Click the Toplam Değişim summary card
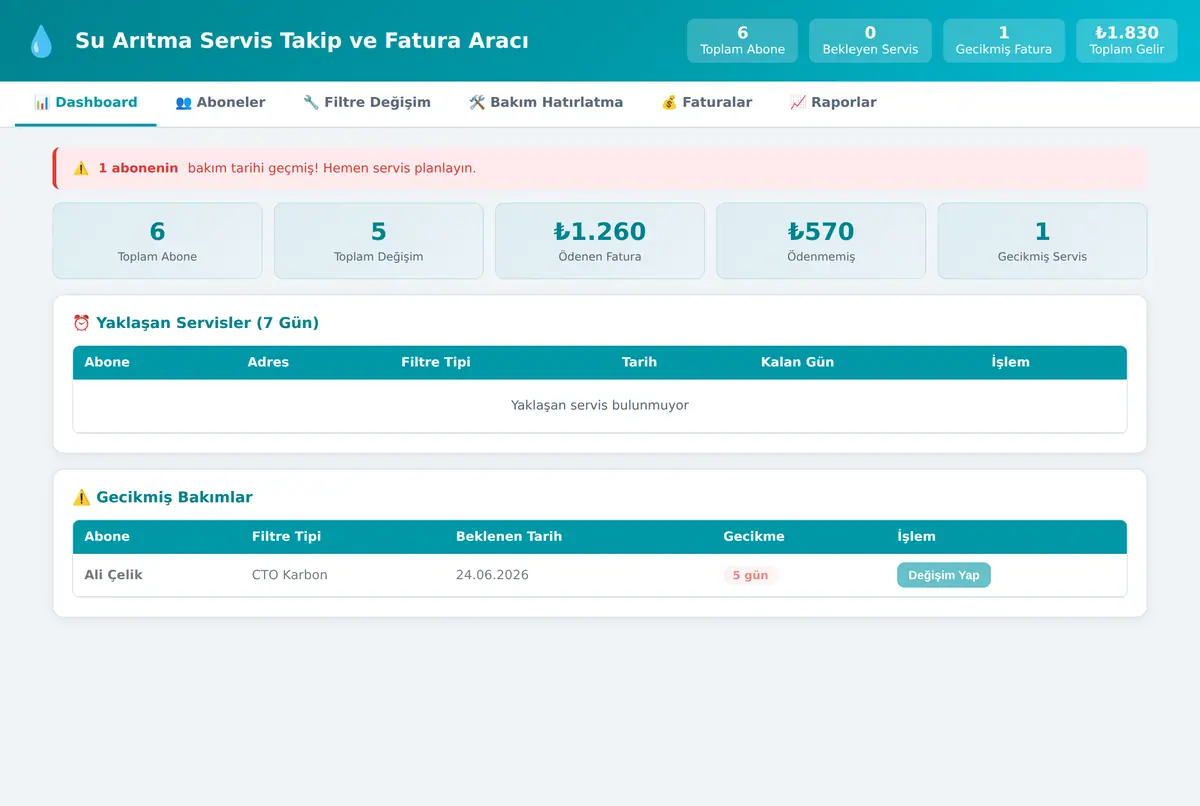 (x=379, y=241)
